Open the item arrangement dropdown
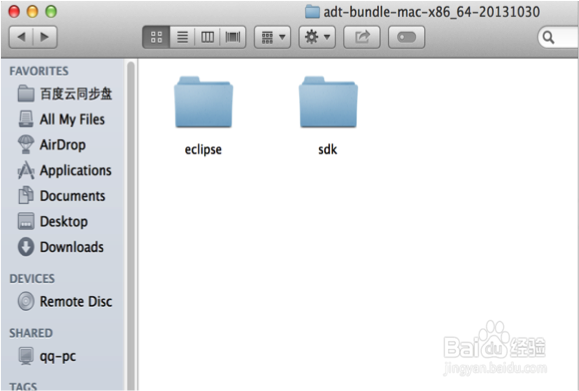579x391 pixels. tap(273, 37)
